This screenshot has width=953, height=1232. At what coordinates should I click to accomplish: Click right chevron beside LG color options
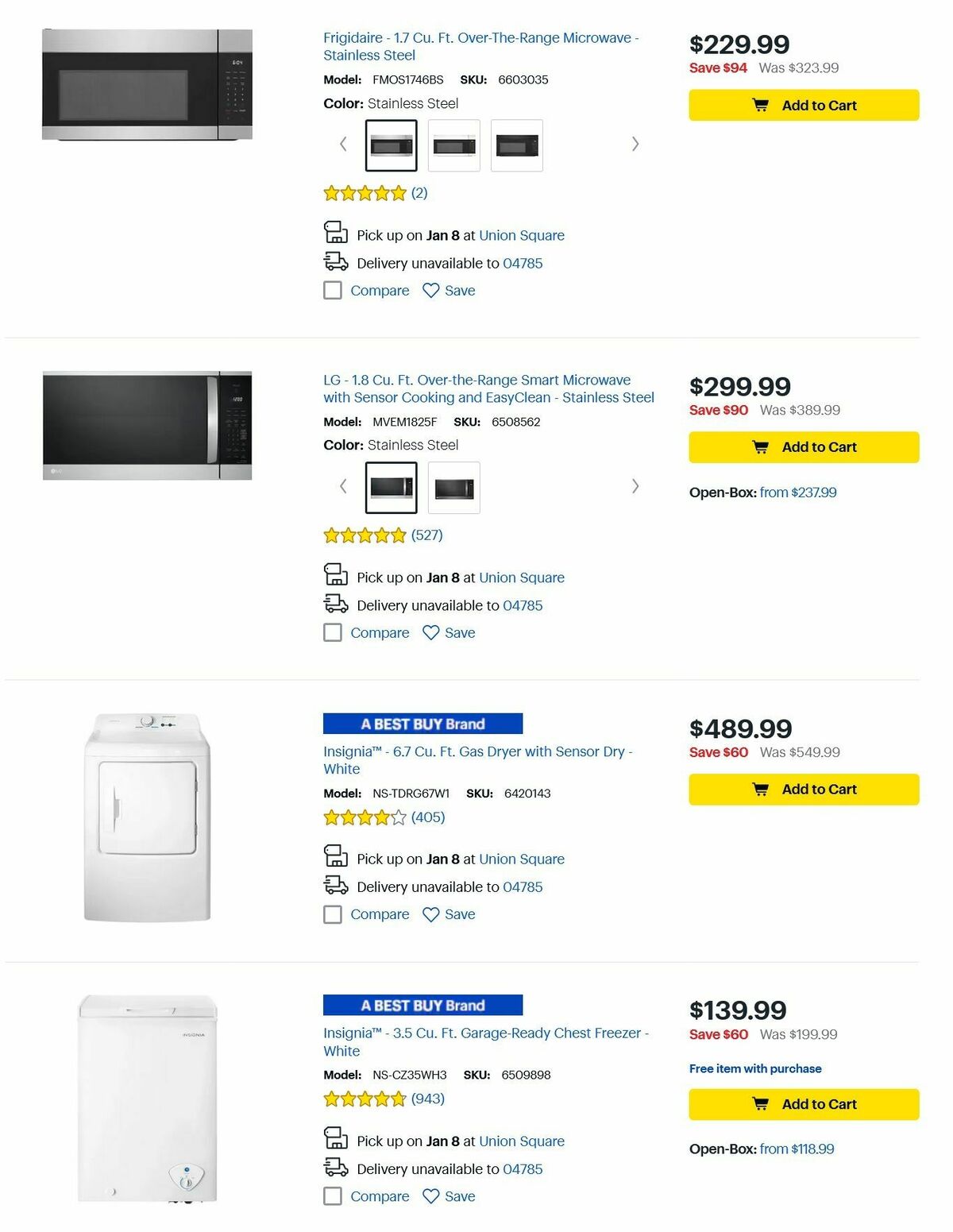pyautogui.click(x=635, y=485)
